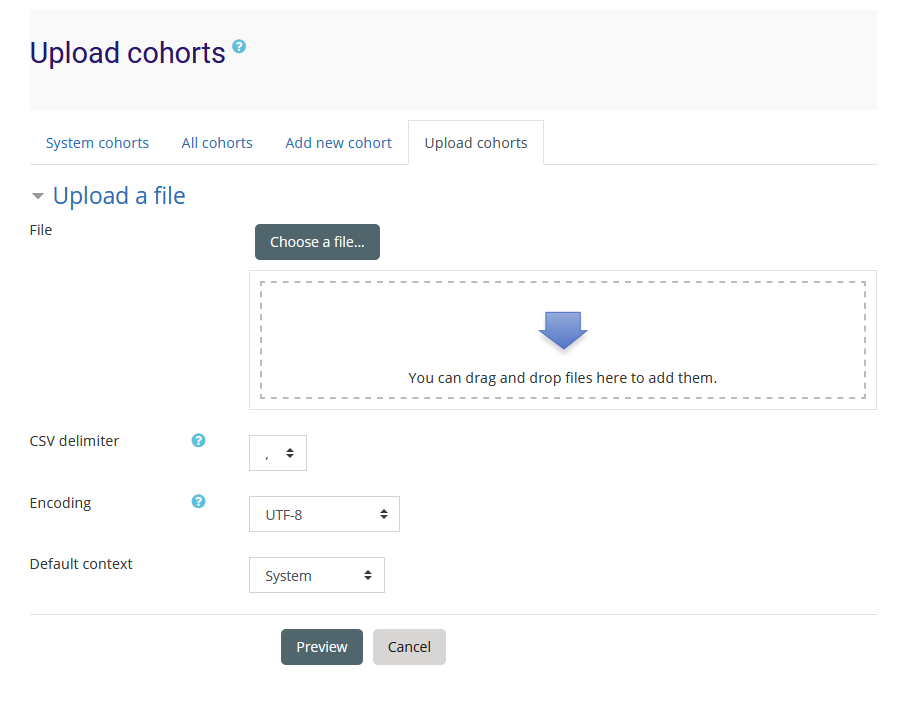The width and height of the screenshot is (904, 701).
Task: Open the CSV delimiter help icon
Action: click(x=198, y=440)
